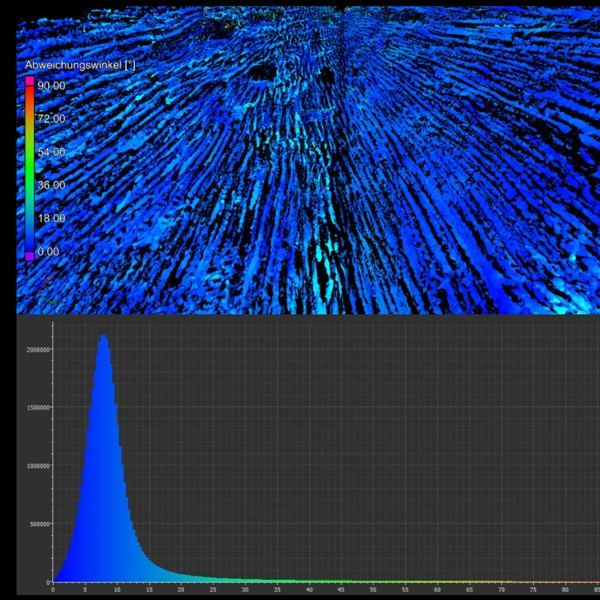Click the peak of the histogram curve

[x=102, y=337]
